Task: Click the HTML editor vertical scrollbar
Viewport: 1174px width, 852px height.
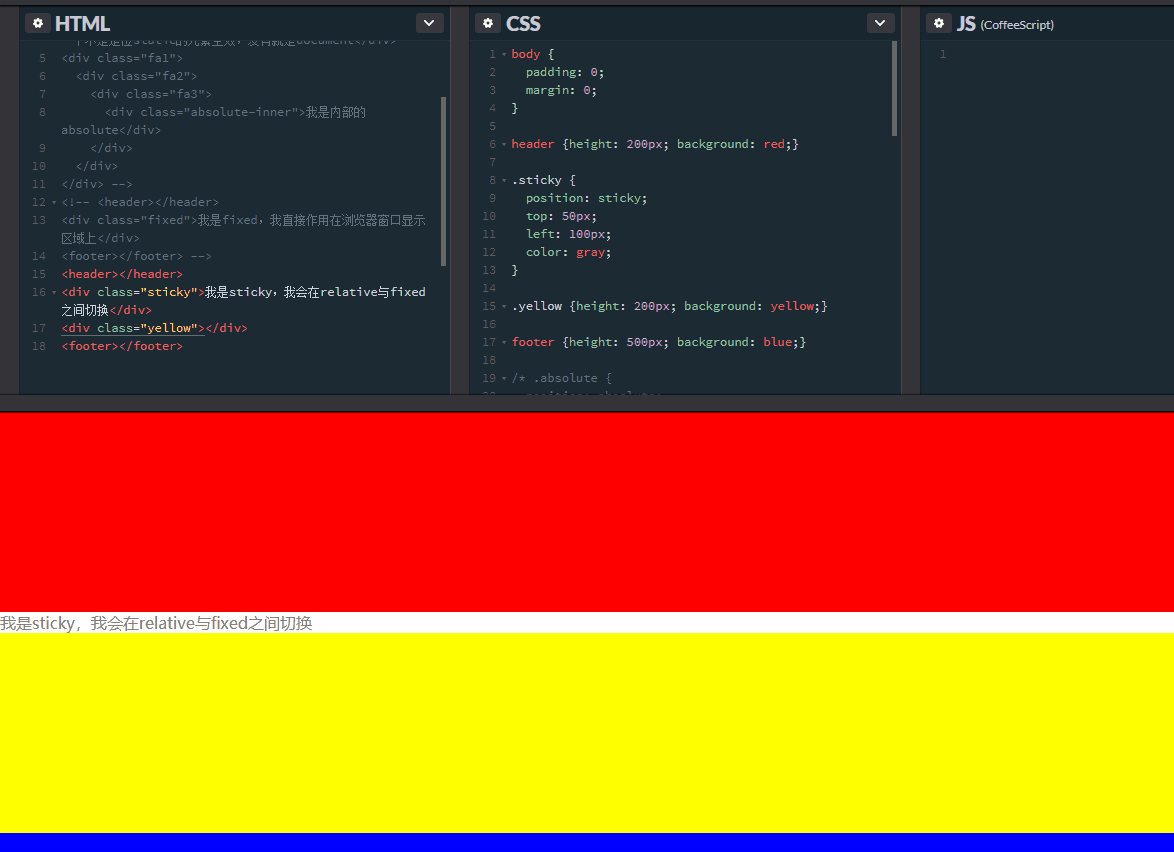Action: pyautogui.click(x=443, y=181)
